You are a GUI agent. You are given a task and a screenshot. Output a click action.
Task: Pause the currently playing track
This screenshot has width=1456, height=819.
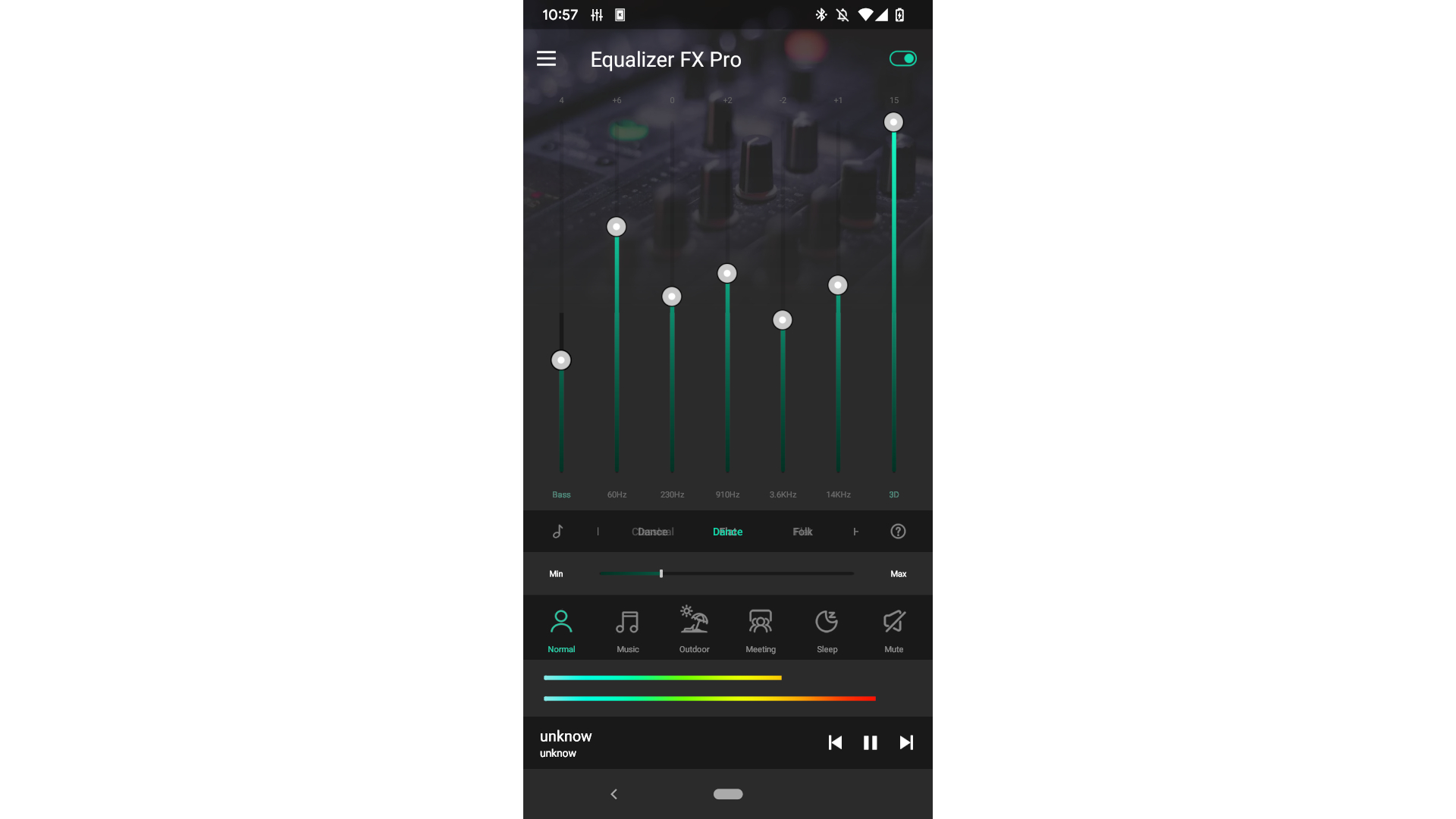point(870,742)
